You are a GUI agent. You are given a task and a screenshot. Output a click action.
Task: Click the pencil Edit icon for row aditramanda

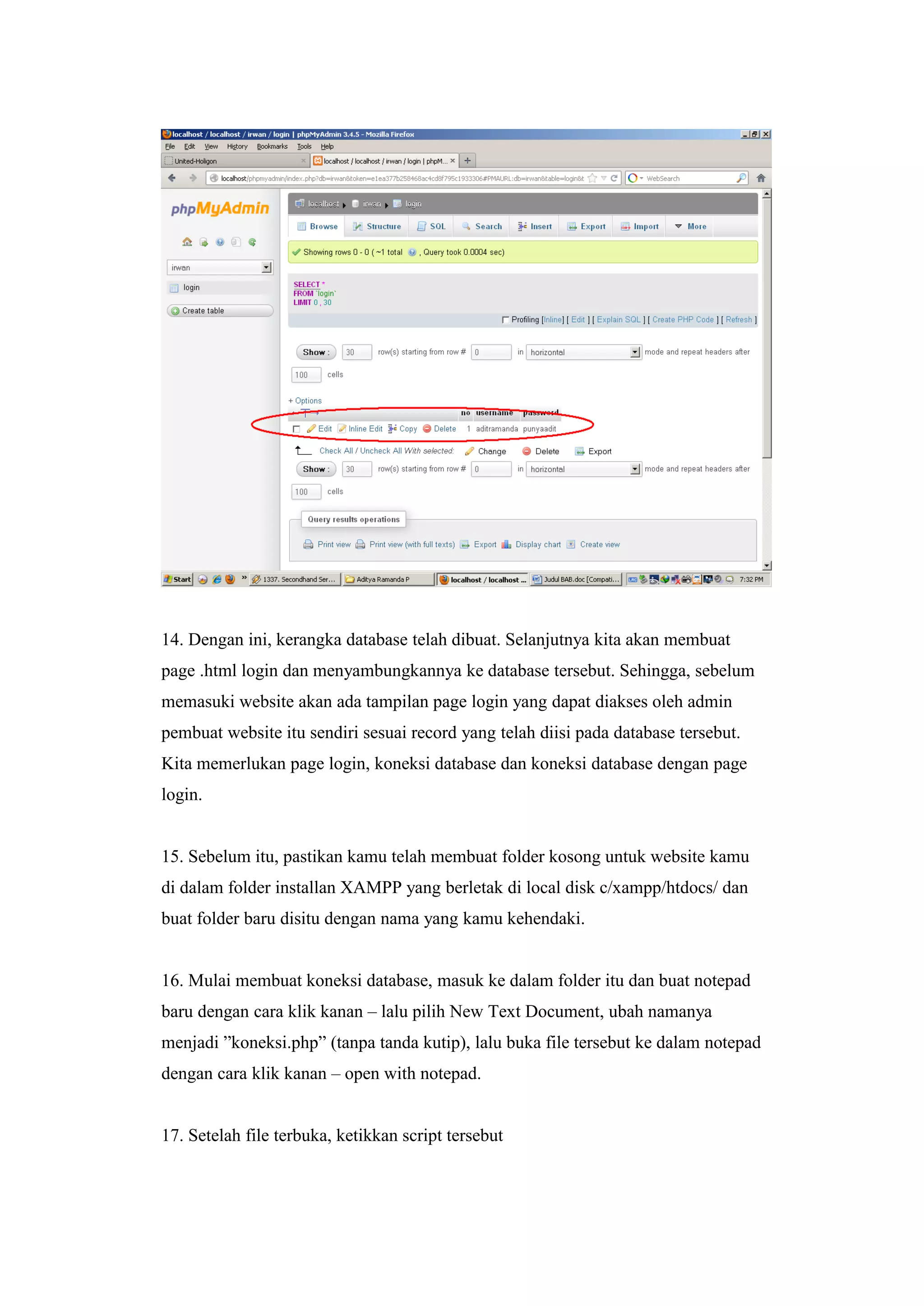click(311, 429)
